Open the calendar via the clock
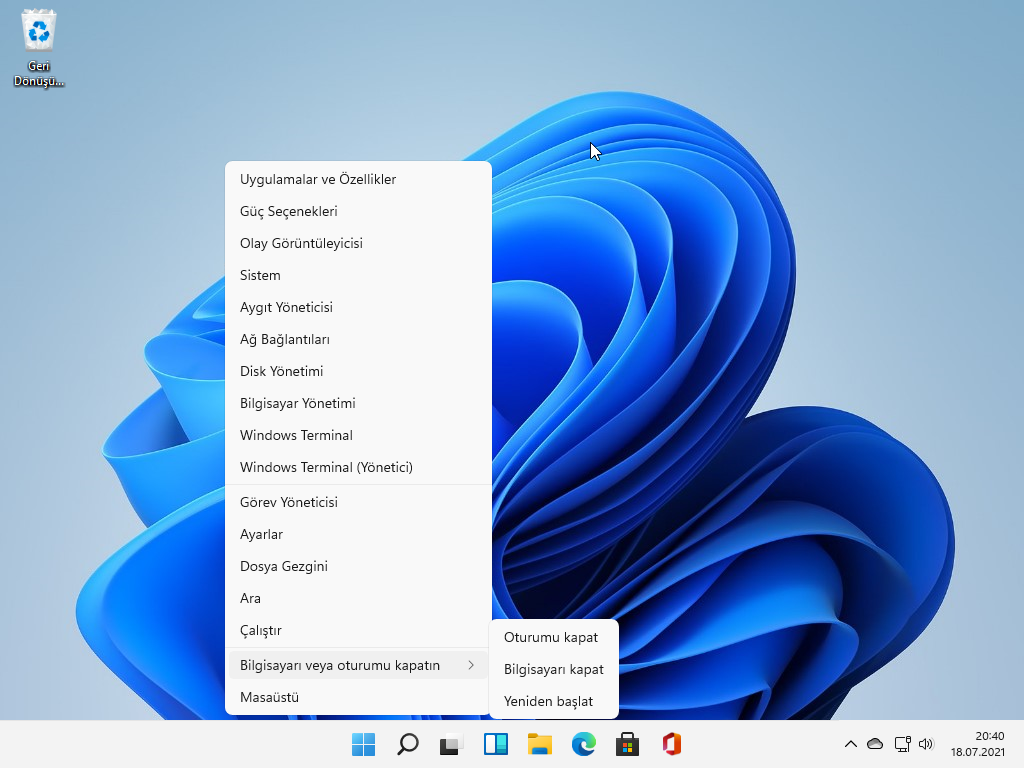Viewport: 1024px width, 768px height. [x=981, y=747]
